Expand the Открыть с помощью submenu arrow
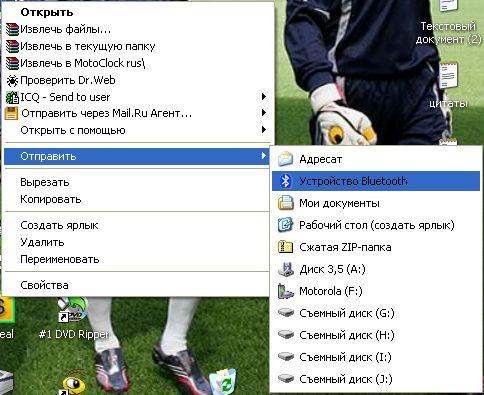The image size is (484, 395). [x=264, y=130]
